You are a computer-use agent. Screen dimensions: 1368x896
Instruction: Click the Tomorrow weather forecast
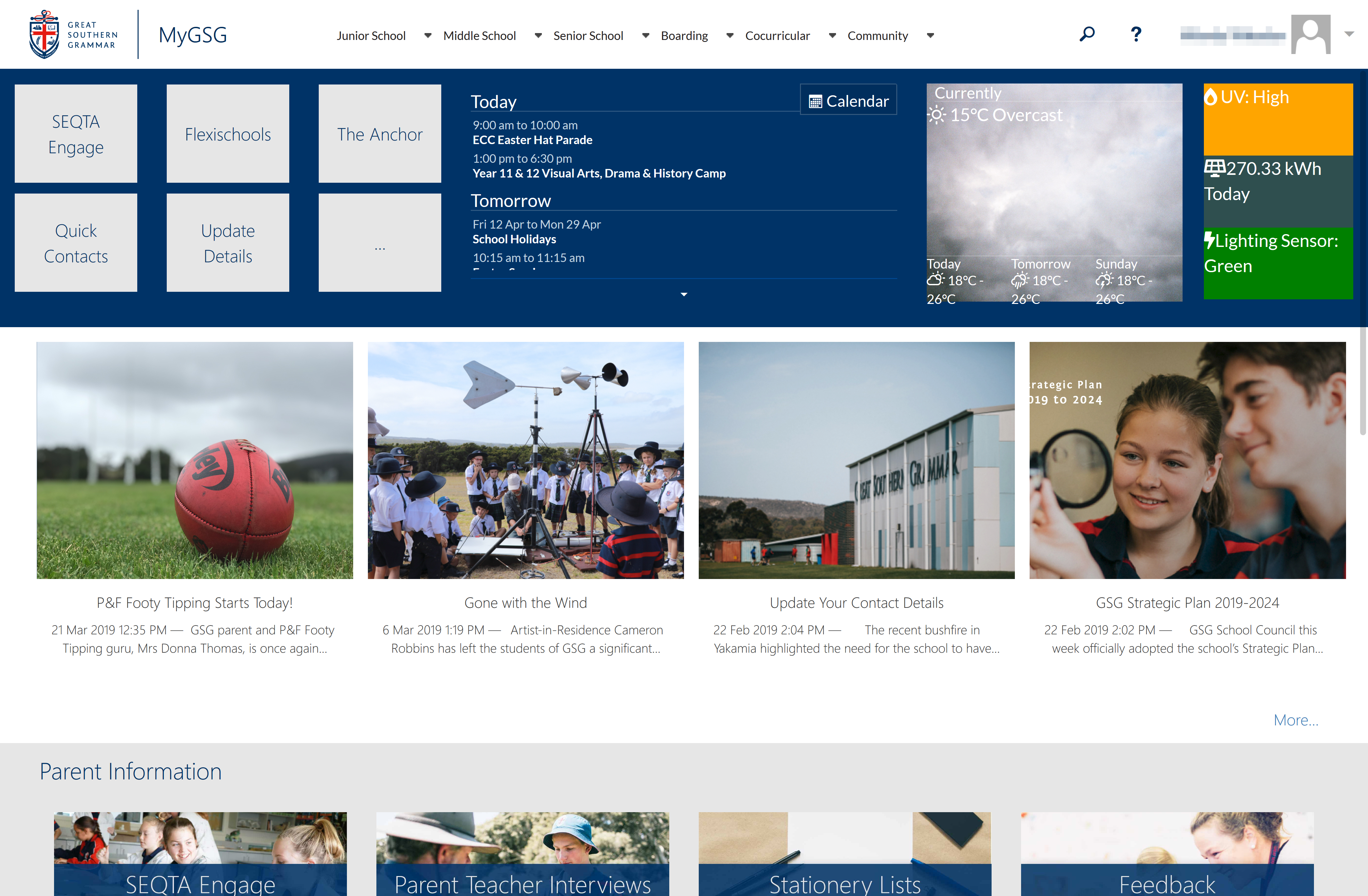click(1040, 281)
